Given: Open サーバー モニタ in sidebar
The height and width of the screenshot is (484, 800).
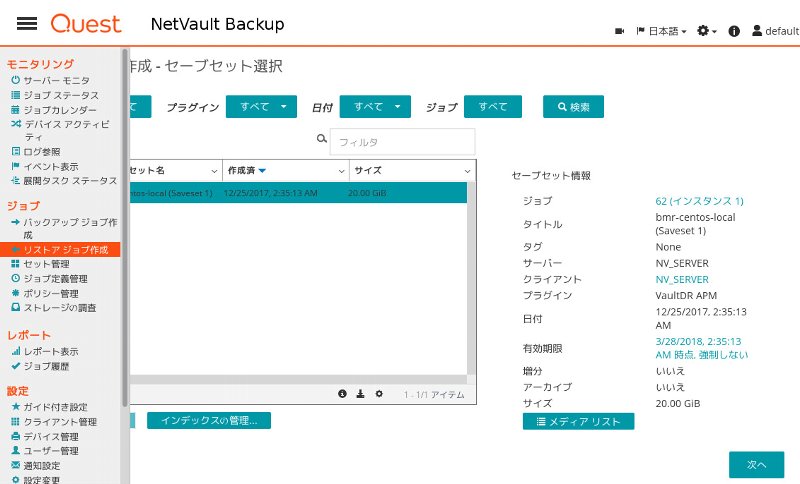Looking at the screenshot, I should pyautogui.click(x=56, y=81).
